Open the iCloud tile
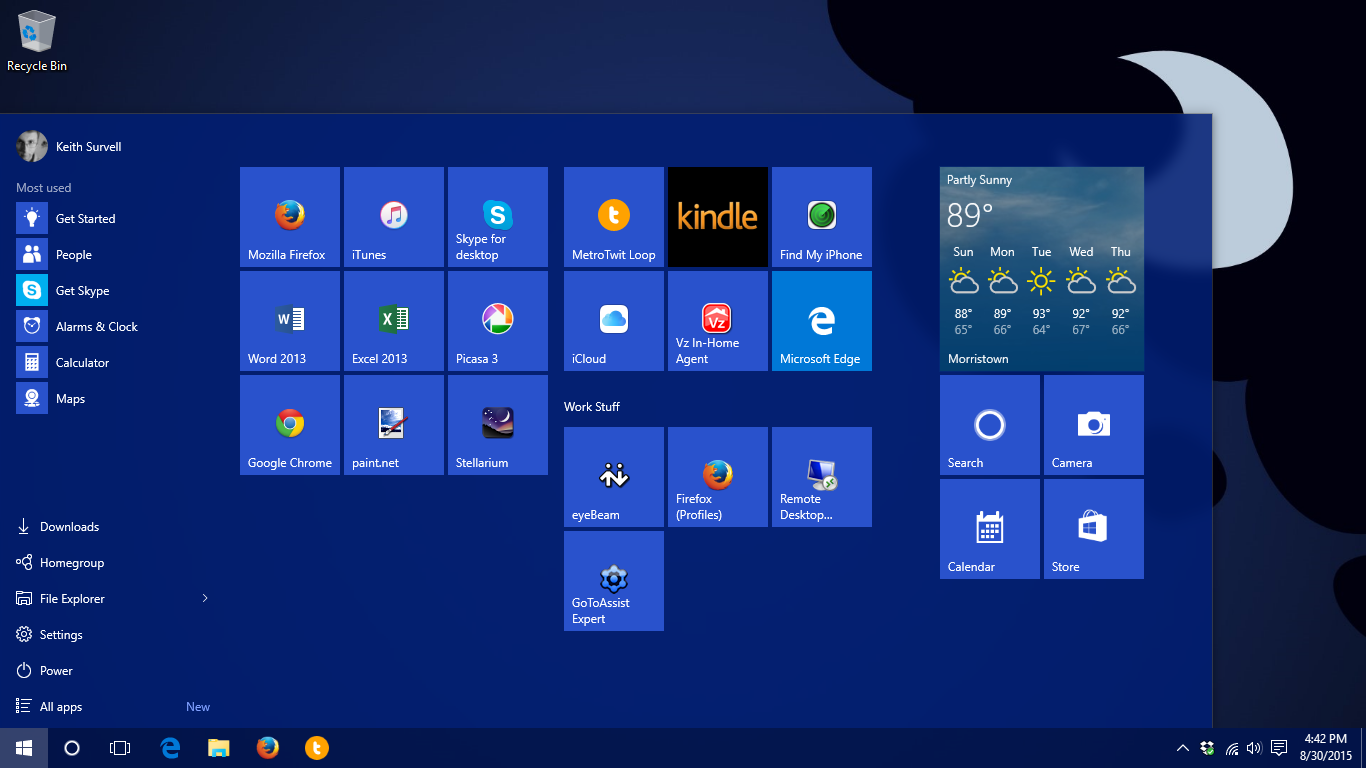The image size is (1366, 768). (x=614, y=321)
